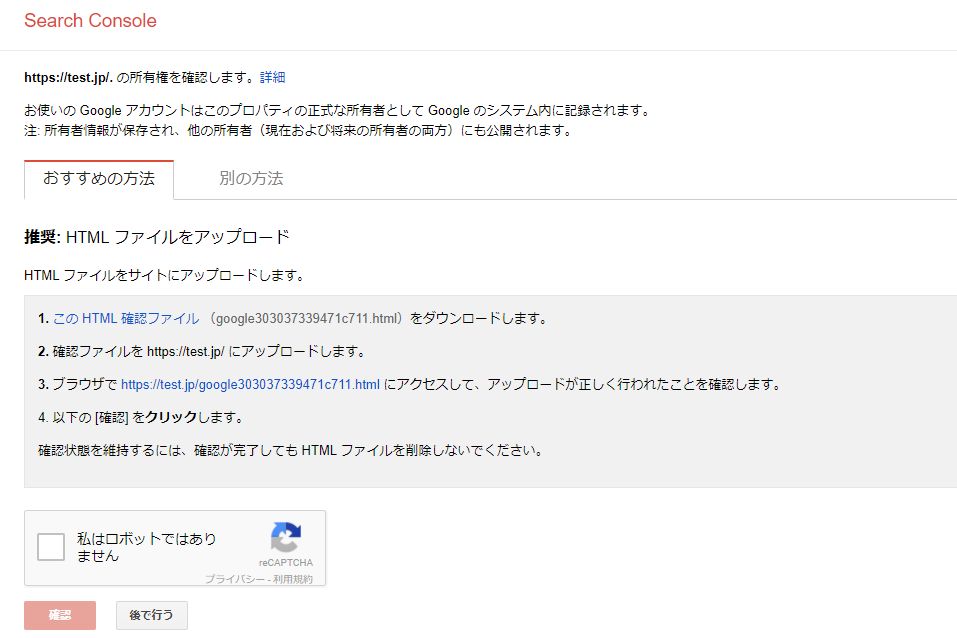Click step 4 以下の [確認] をクリック text
The height and width of the screenshot is (638, 957).
tap(141, 418)
